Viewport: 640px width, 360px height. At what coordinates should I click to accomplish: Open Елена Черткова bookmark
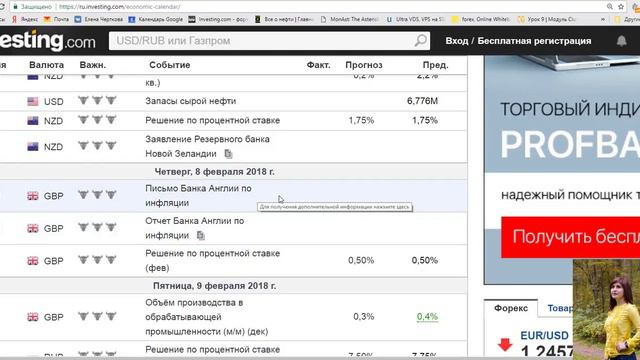(x=99, y=19)
